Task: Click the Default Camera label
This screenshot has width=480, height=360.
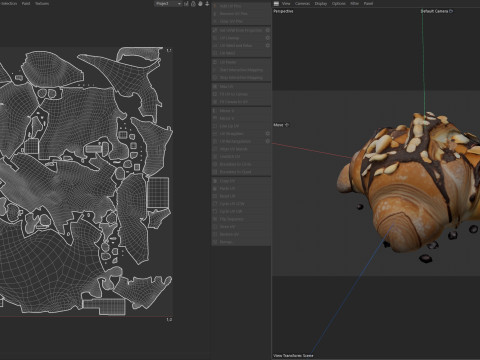Action: [x=434, y=11]
